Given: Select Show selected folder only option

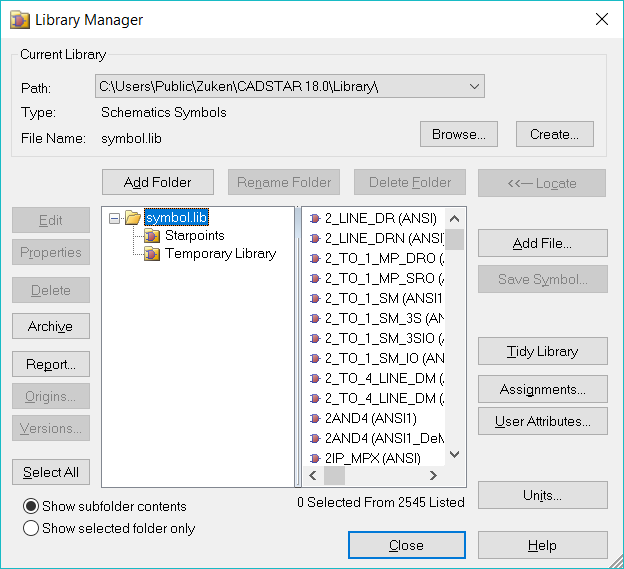Looking at the screenshot, I should 31,528.
